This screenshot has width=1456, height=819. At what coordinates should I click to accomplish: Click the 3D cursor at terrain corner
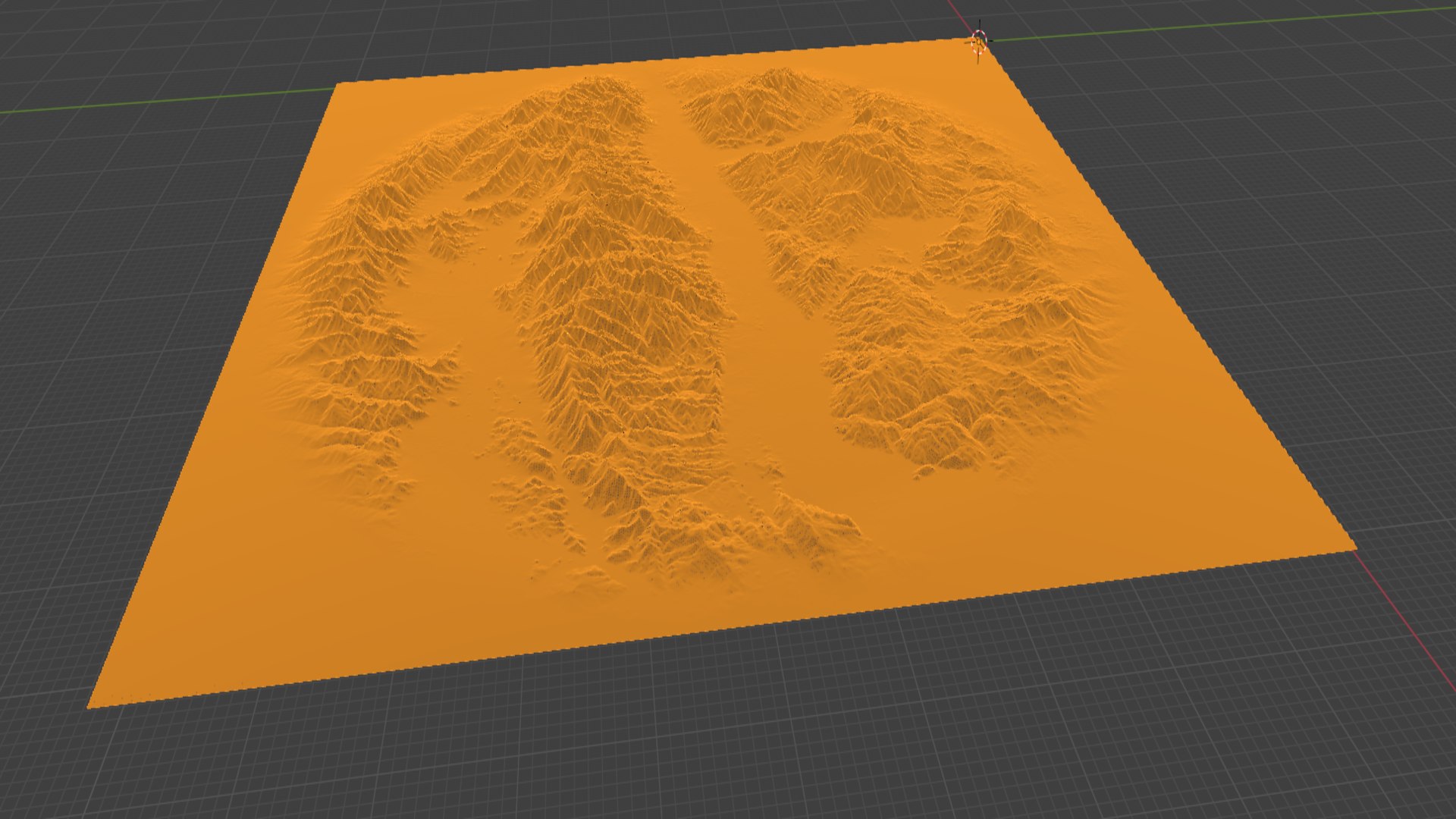(x=979, y=41)
